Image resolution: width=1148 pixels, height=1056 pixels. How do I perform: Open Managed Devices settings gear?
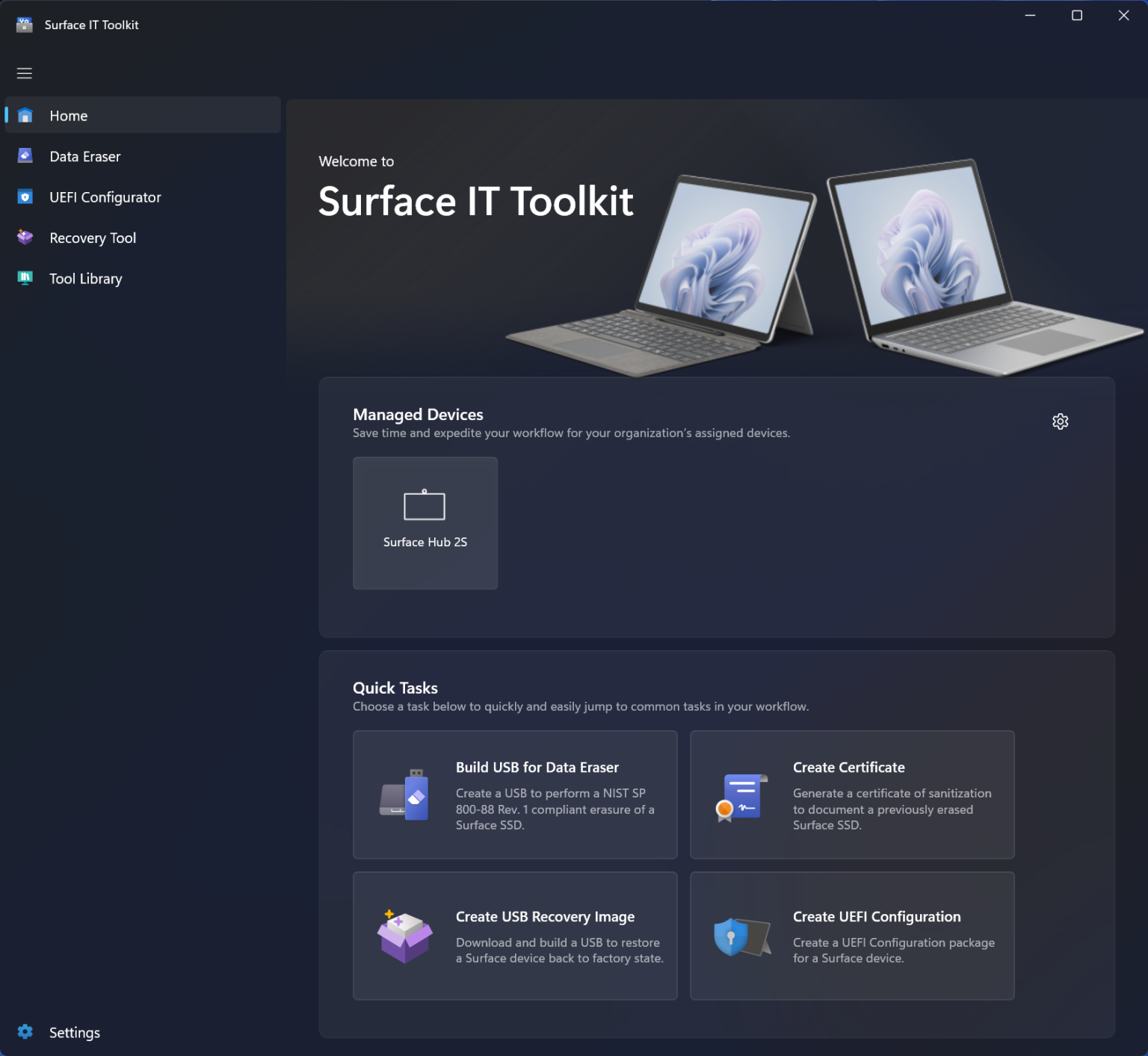(x=1061, y=421)
